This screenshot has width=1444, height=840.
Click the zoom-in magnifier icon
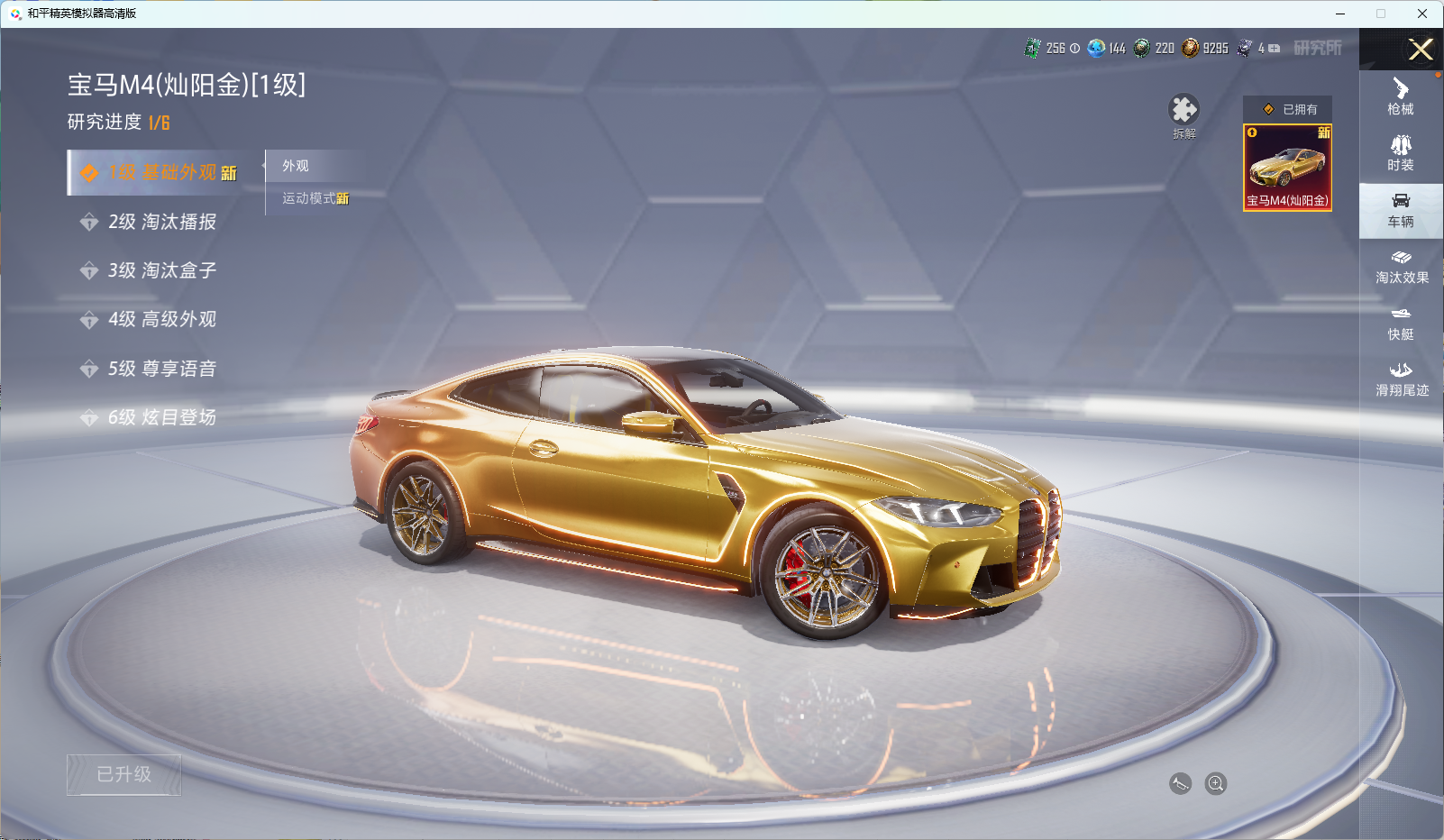[x=1216, y=784]
